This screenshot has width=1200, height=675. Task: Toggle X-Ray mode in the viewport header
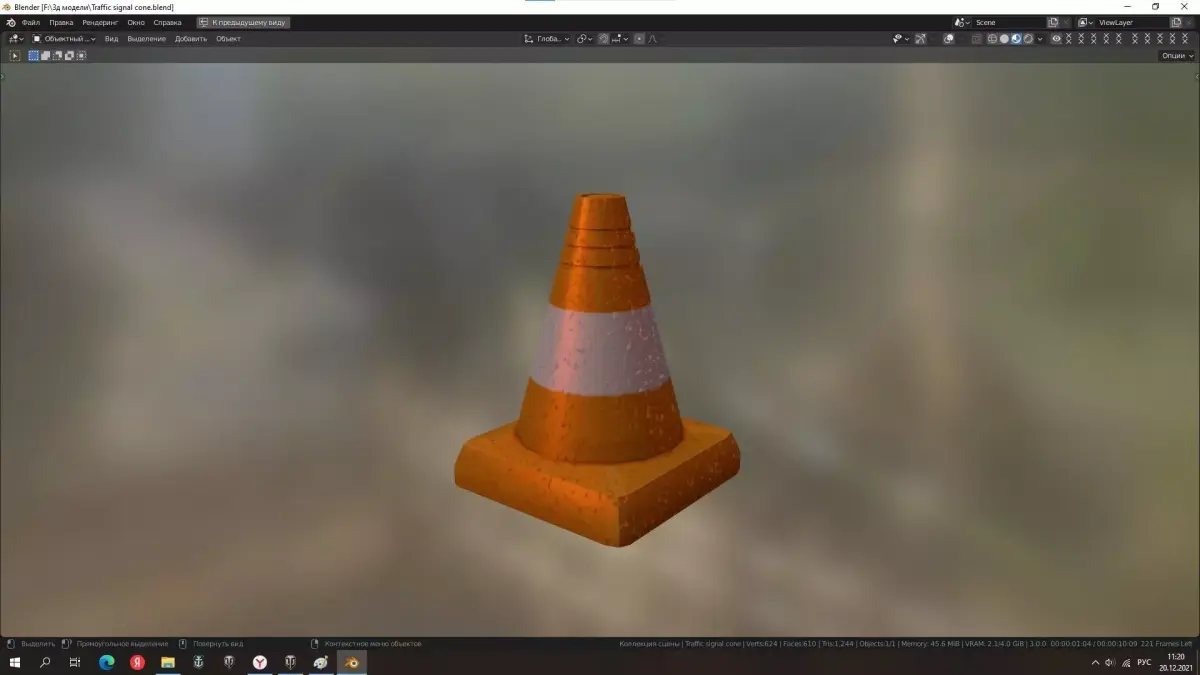click(x=978, y=39)
